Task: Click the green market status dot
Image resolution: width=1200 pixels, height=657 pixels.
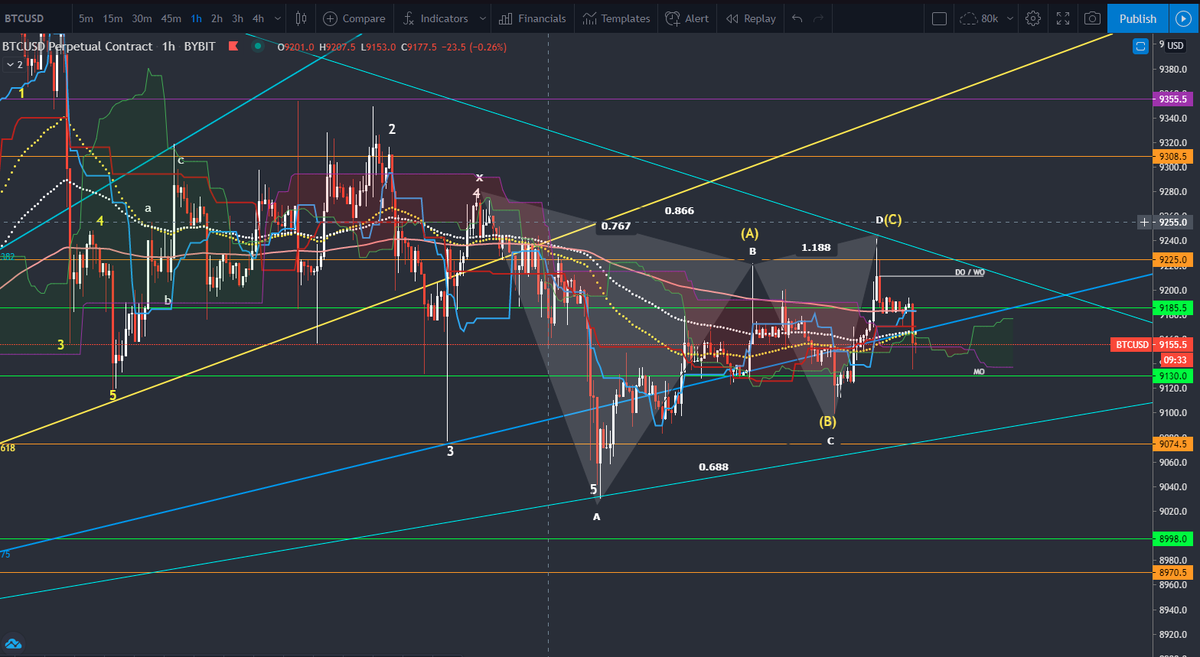Action: coord(258,46)
